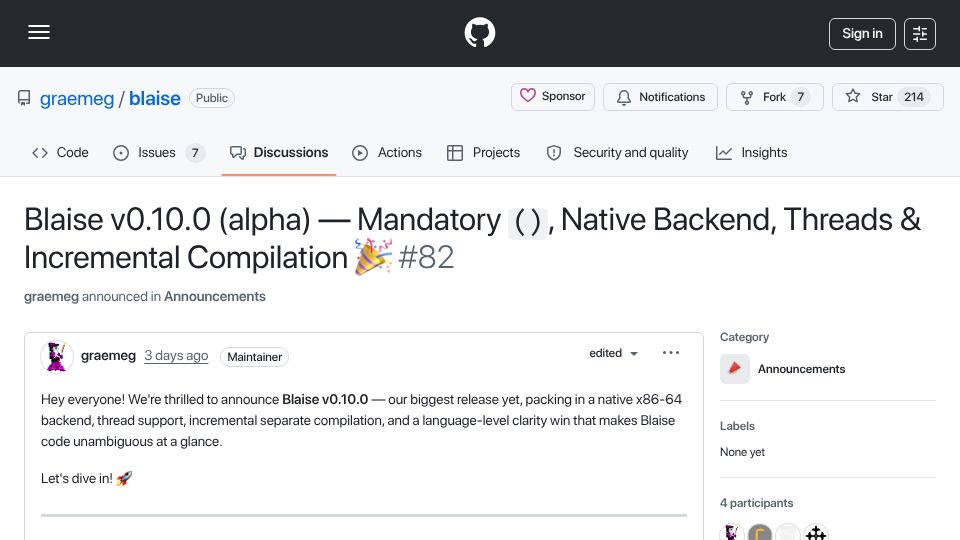The height and width of the screenshot is (540, 960).
Task: Click the Maintainer badge
Action: 255,357
